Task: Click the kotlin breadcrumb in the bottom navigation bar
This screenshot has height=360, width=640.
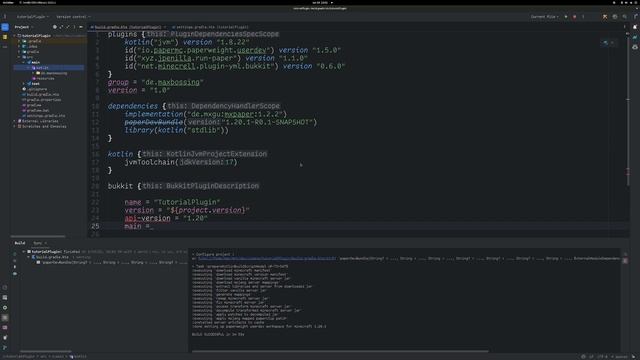Action: 78,356
